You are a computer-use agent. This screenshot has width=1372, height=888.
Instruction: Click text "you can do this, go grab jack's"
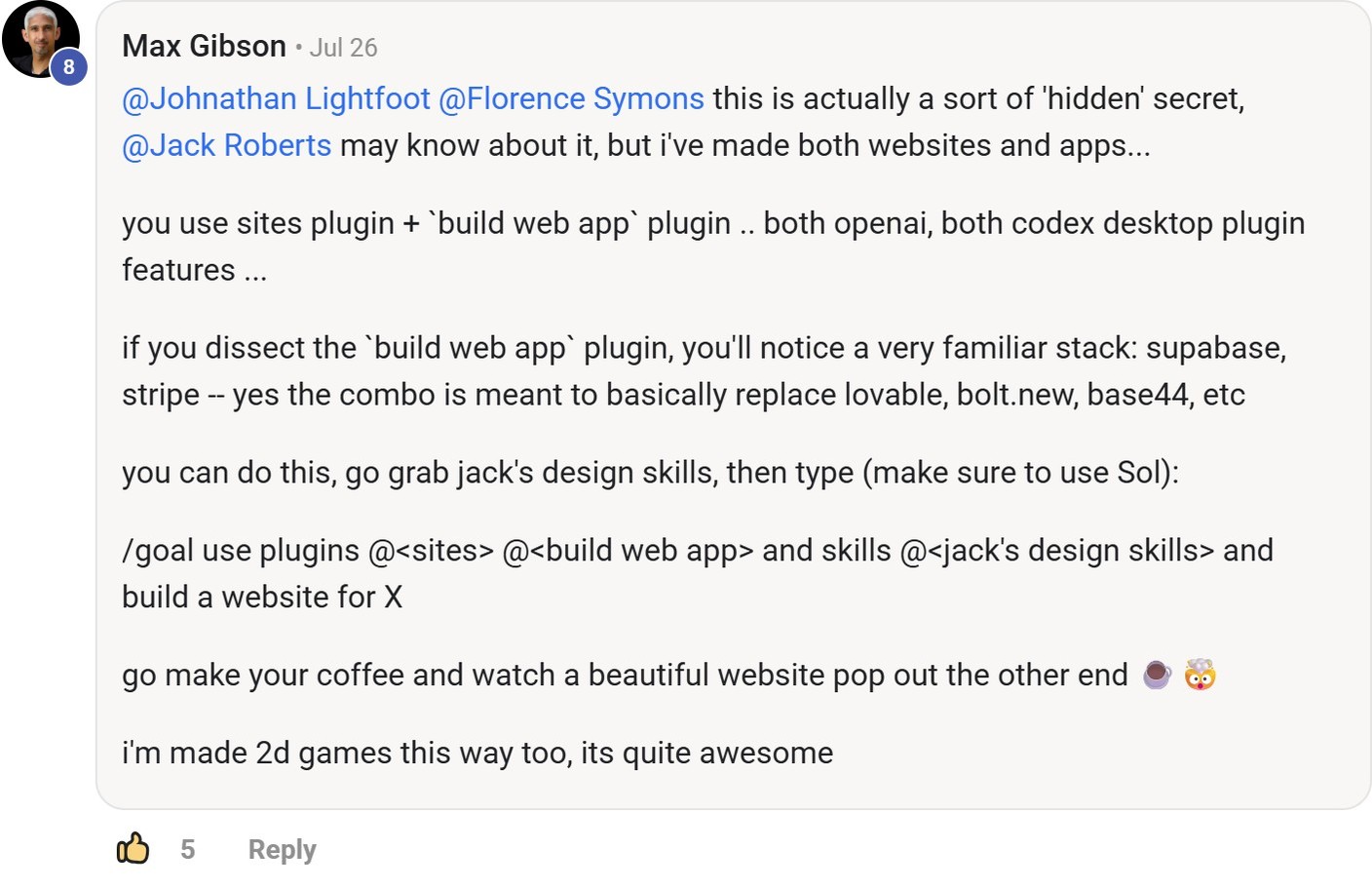coord(327,473)
